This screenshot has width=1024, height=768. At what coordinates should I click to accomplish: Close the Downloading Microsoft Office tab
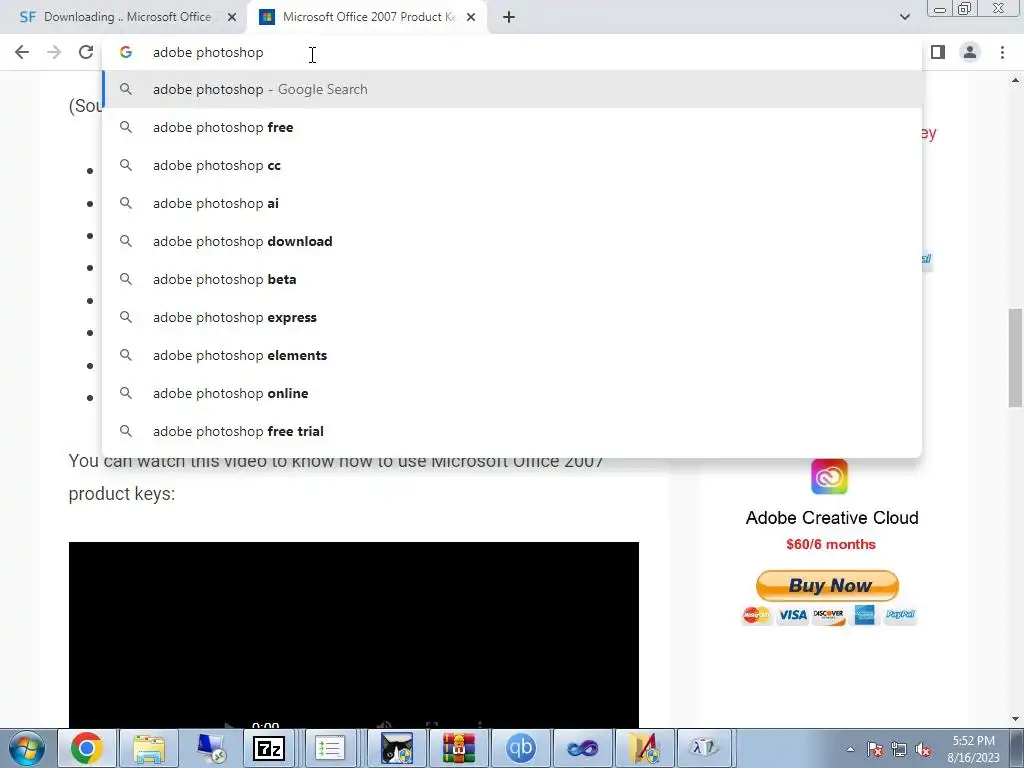232,17
